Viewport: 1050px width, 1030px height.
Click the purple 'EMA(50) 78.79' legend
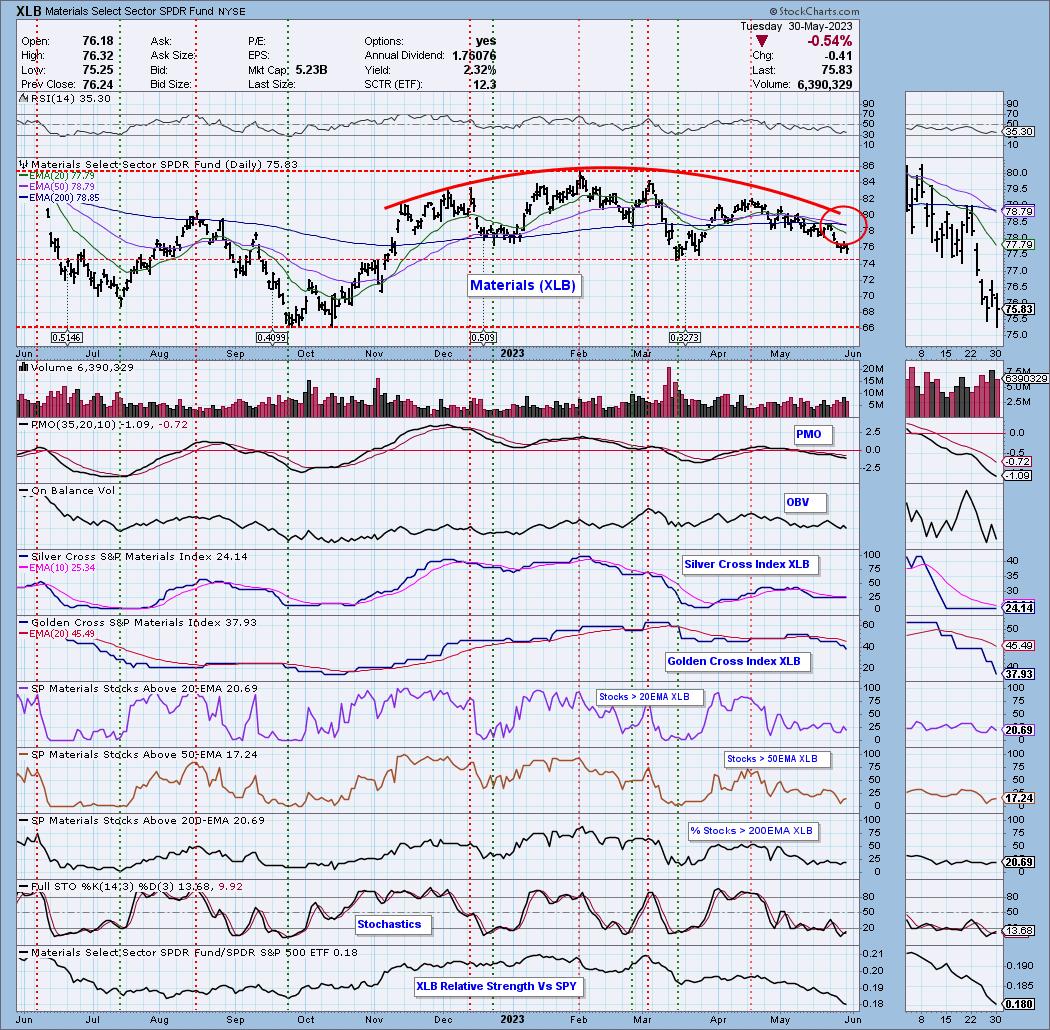[x=56, y=186]
